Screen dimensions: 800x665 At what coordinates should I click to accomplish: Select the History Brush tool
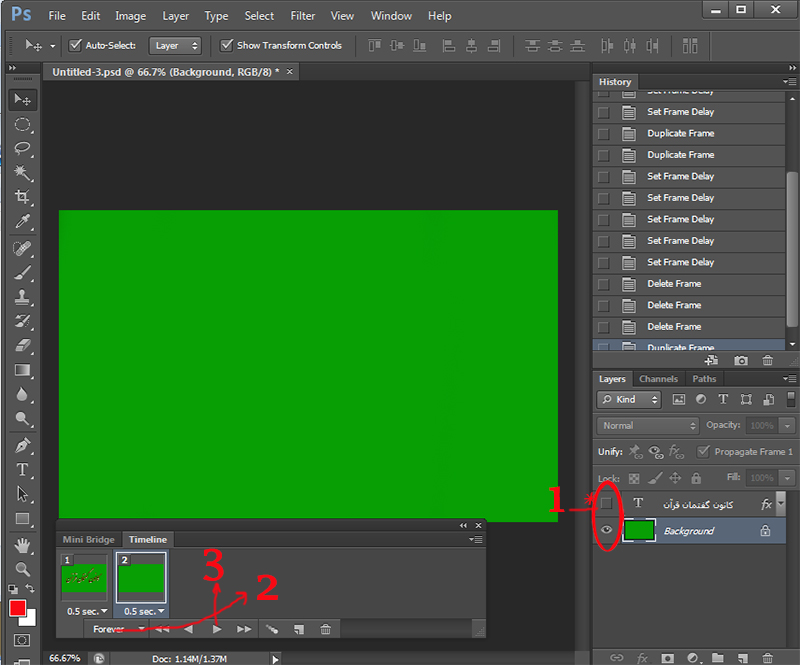click(22, 321)
